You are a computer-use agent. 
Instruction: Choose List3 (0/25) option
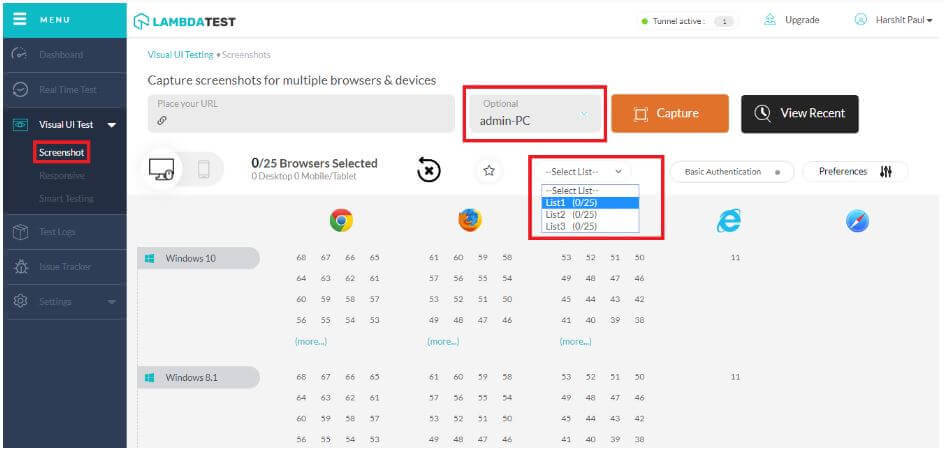(x=590, y=226)
